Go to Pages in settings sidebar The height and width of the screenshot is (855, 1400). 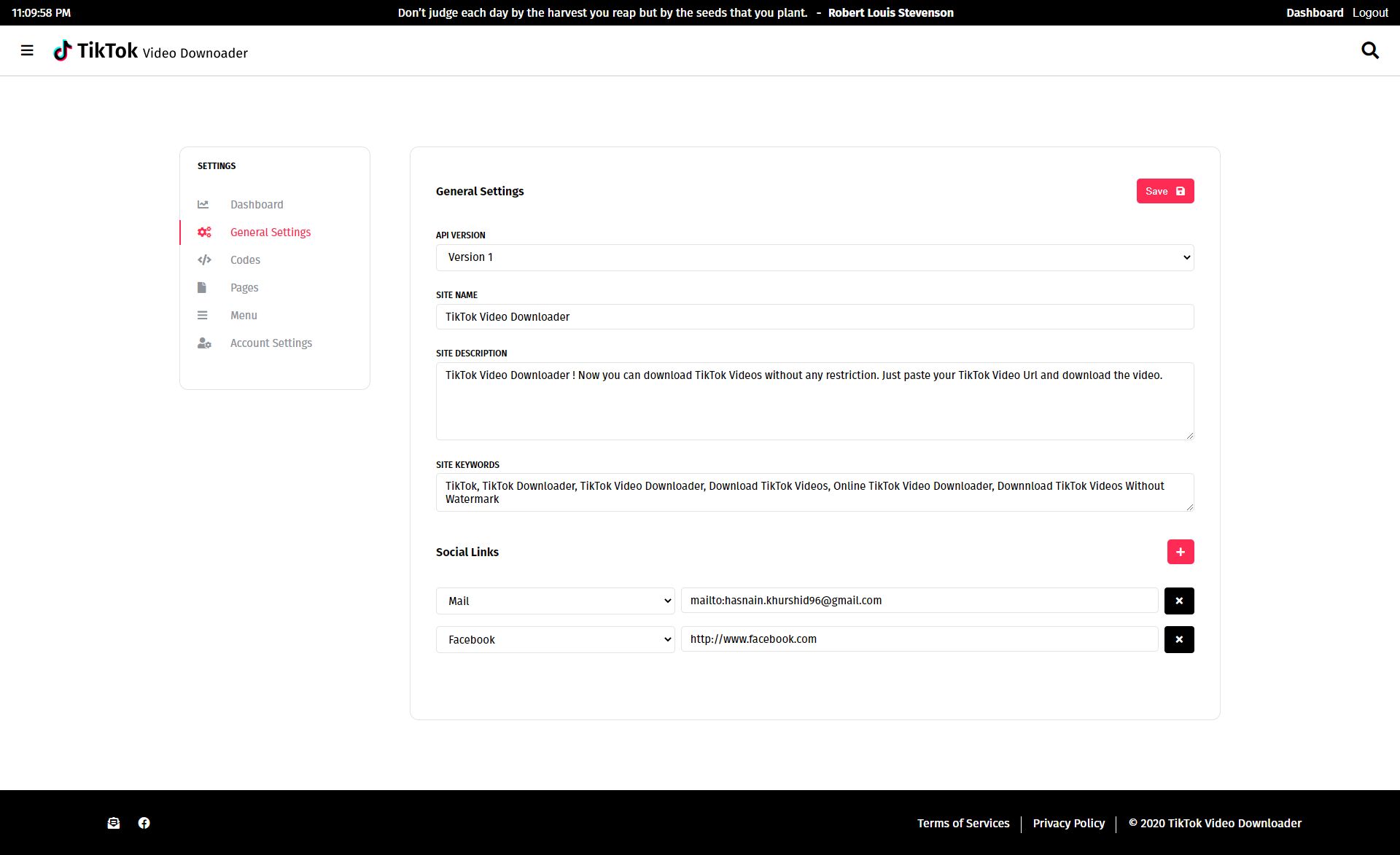(x=244, y=288)
